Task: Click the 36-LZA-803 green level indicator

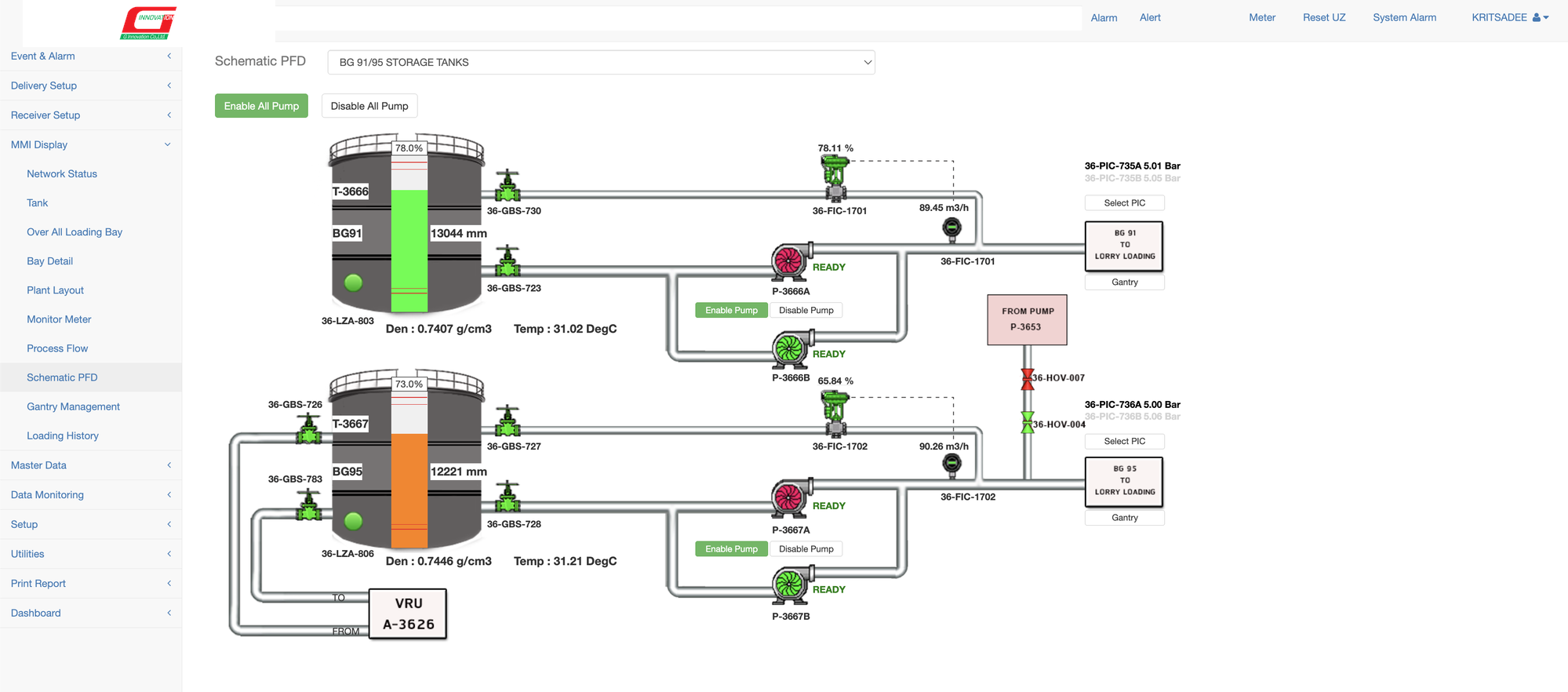Action: (354, 282)
